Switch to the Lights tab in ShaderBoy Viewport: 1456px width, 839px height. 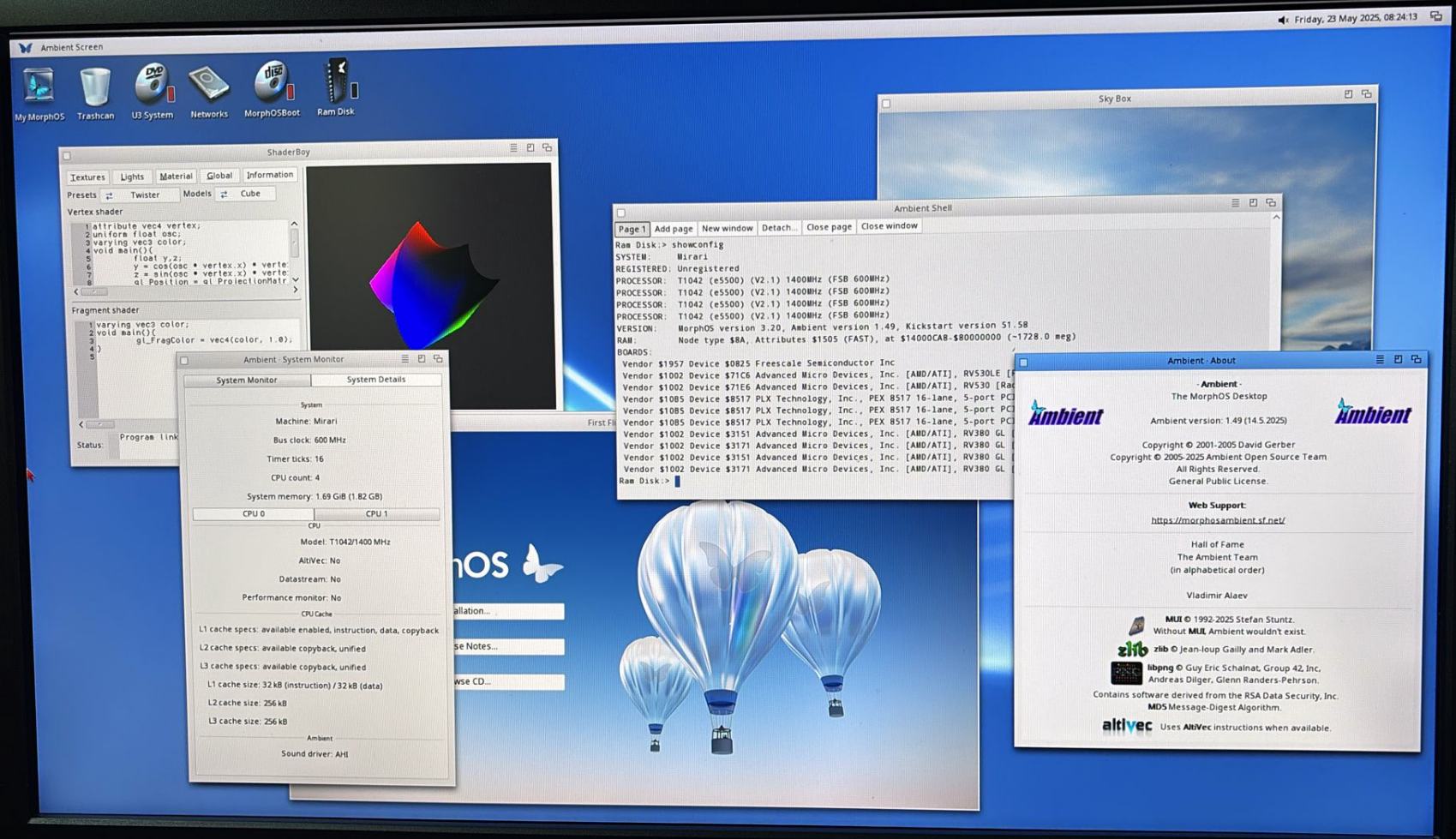click(132, 177)
